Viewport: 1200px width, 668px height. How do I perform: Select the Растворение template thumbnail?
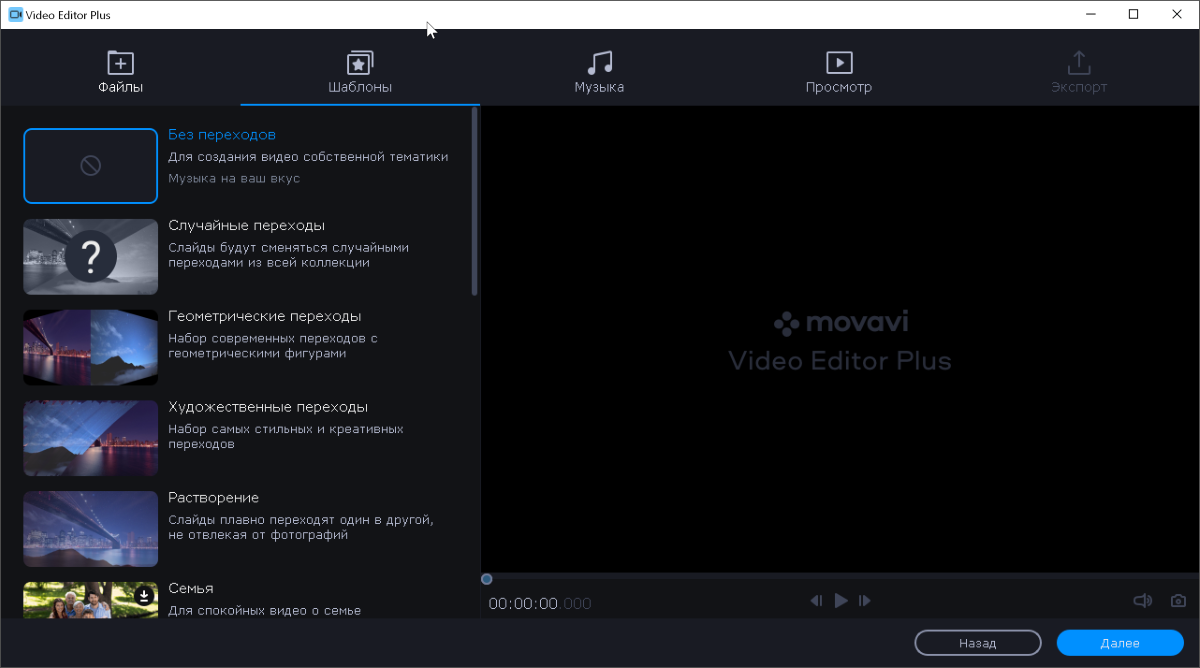point(91,529)
